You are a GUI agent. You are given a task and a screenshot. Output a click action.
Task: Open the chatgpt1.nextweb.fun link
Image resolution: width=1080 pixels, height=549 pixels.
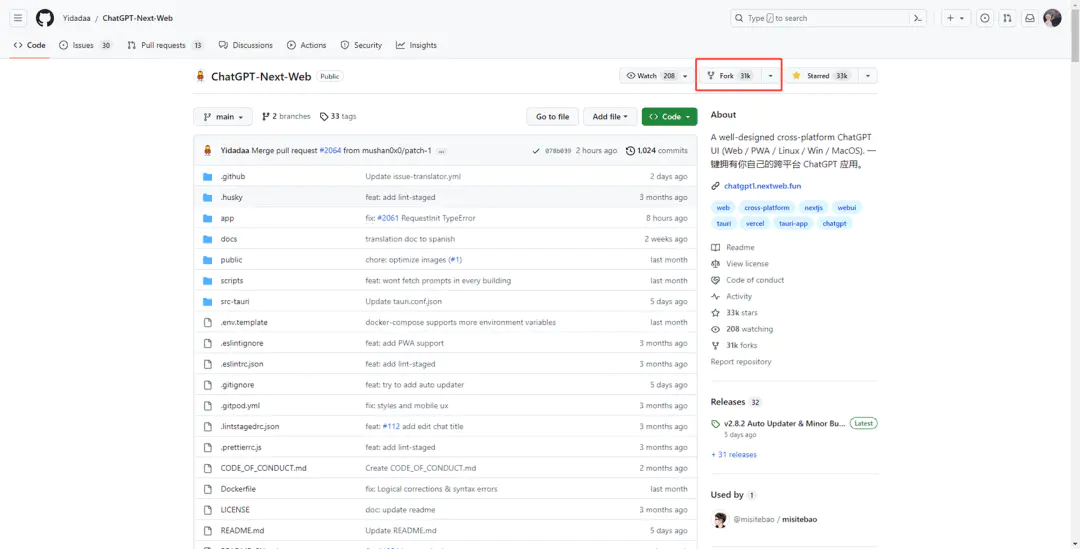tap(762, 186)
